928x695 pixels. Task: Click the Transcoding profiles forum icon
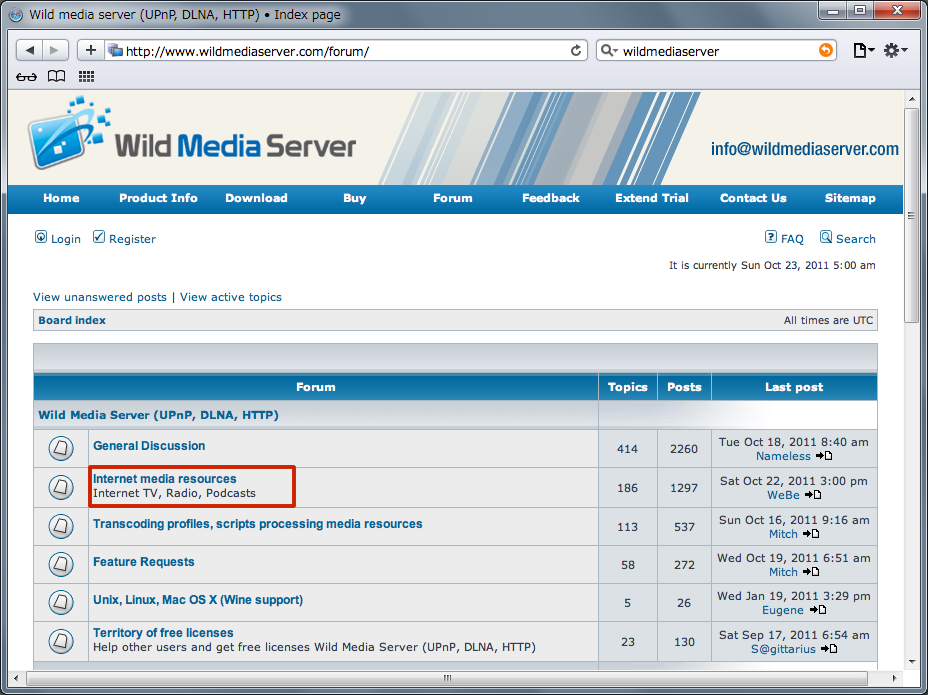tap(61, 526)
